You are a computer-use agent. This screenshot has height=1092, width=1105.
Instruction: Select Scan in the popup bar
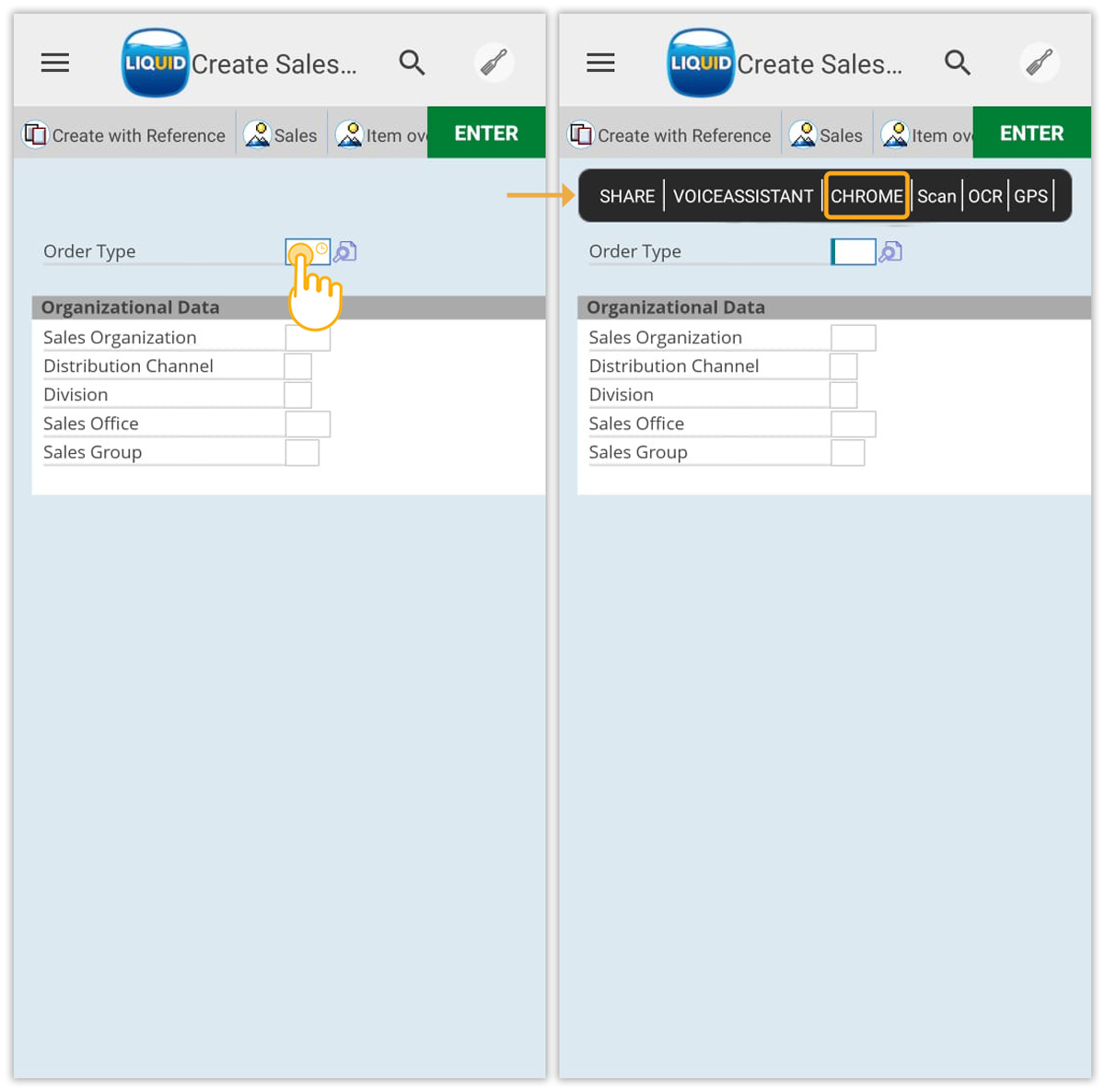coord(936,196)
